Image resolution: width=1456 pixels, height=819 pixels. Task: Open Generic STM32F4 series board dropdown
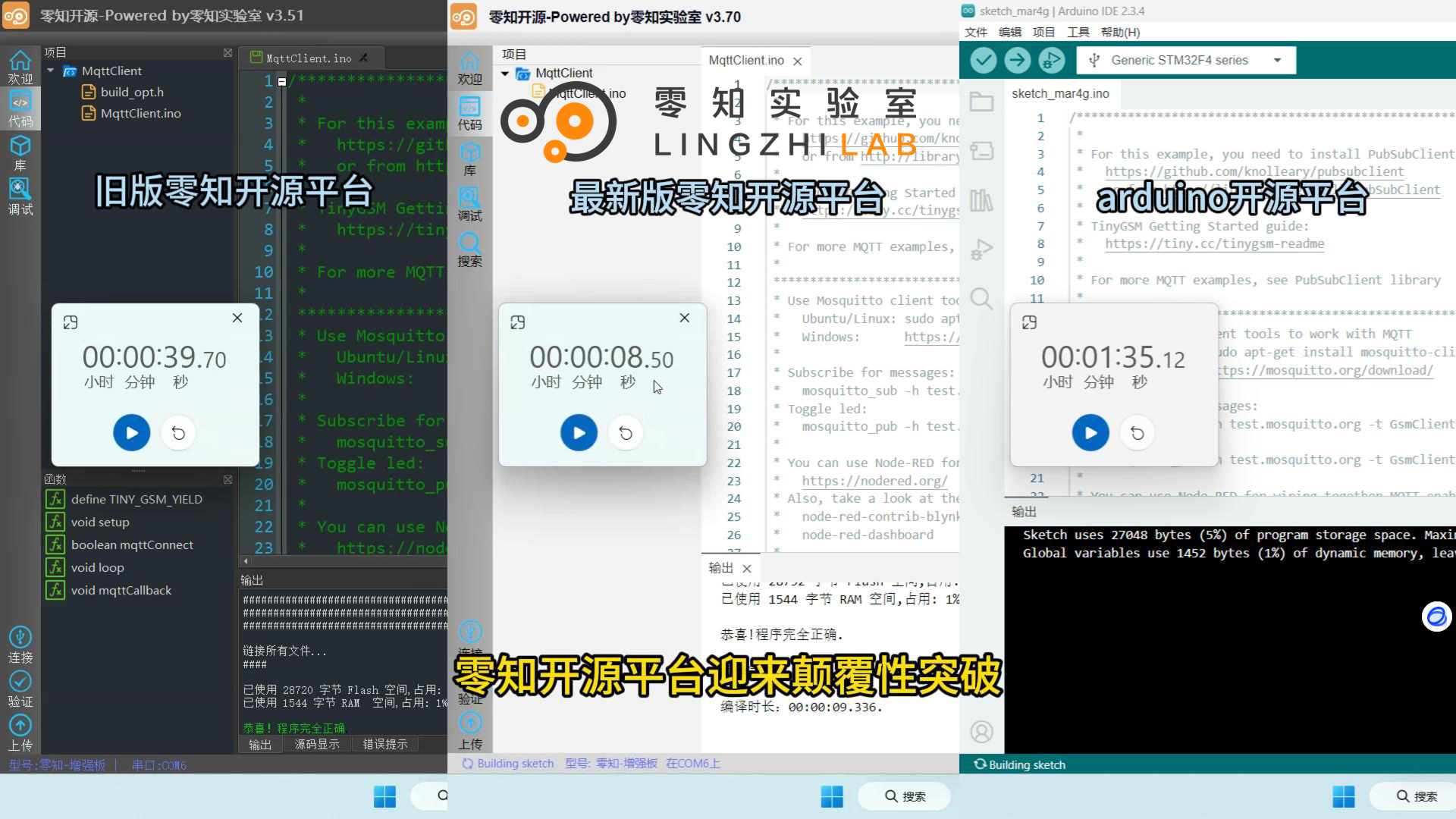[x=1187, y=60]
